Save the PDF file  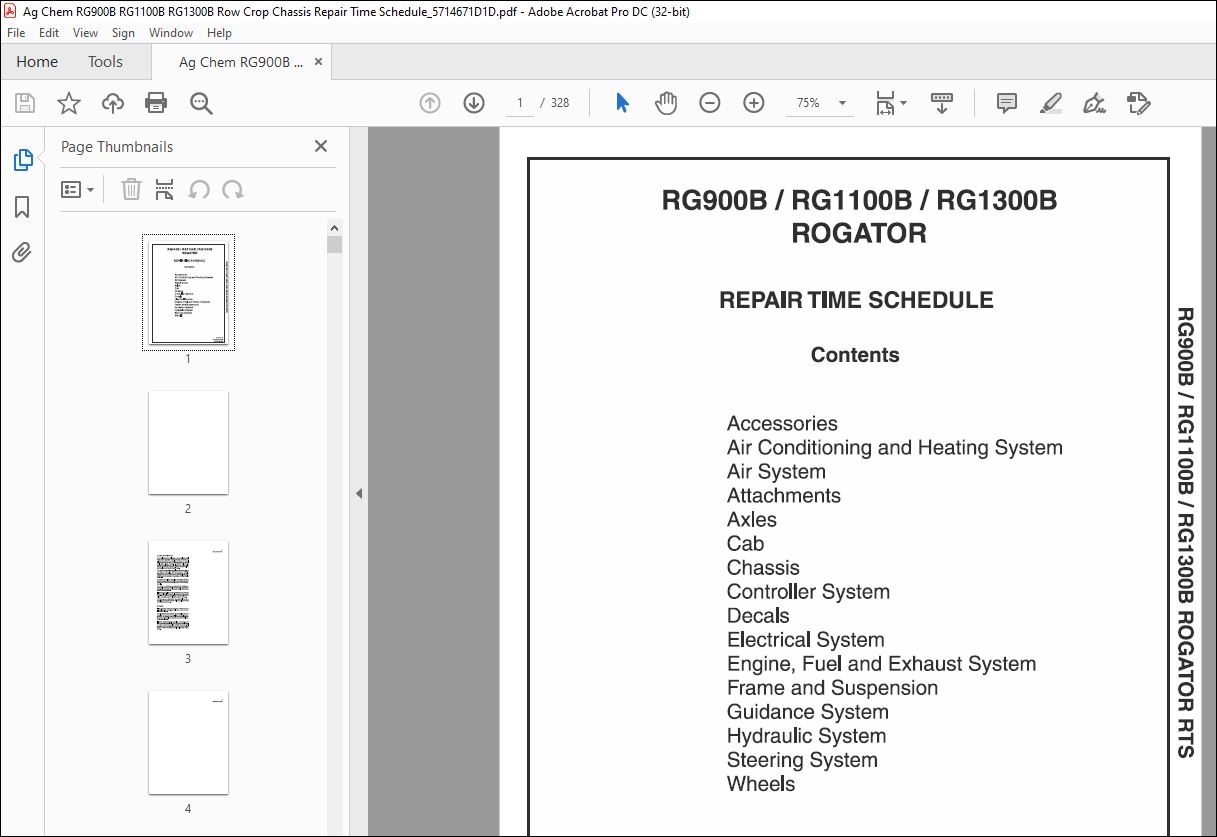pyautogui.click(x=25, y=103)
